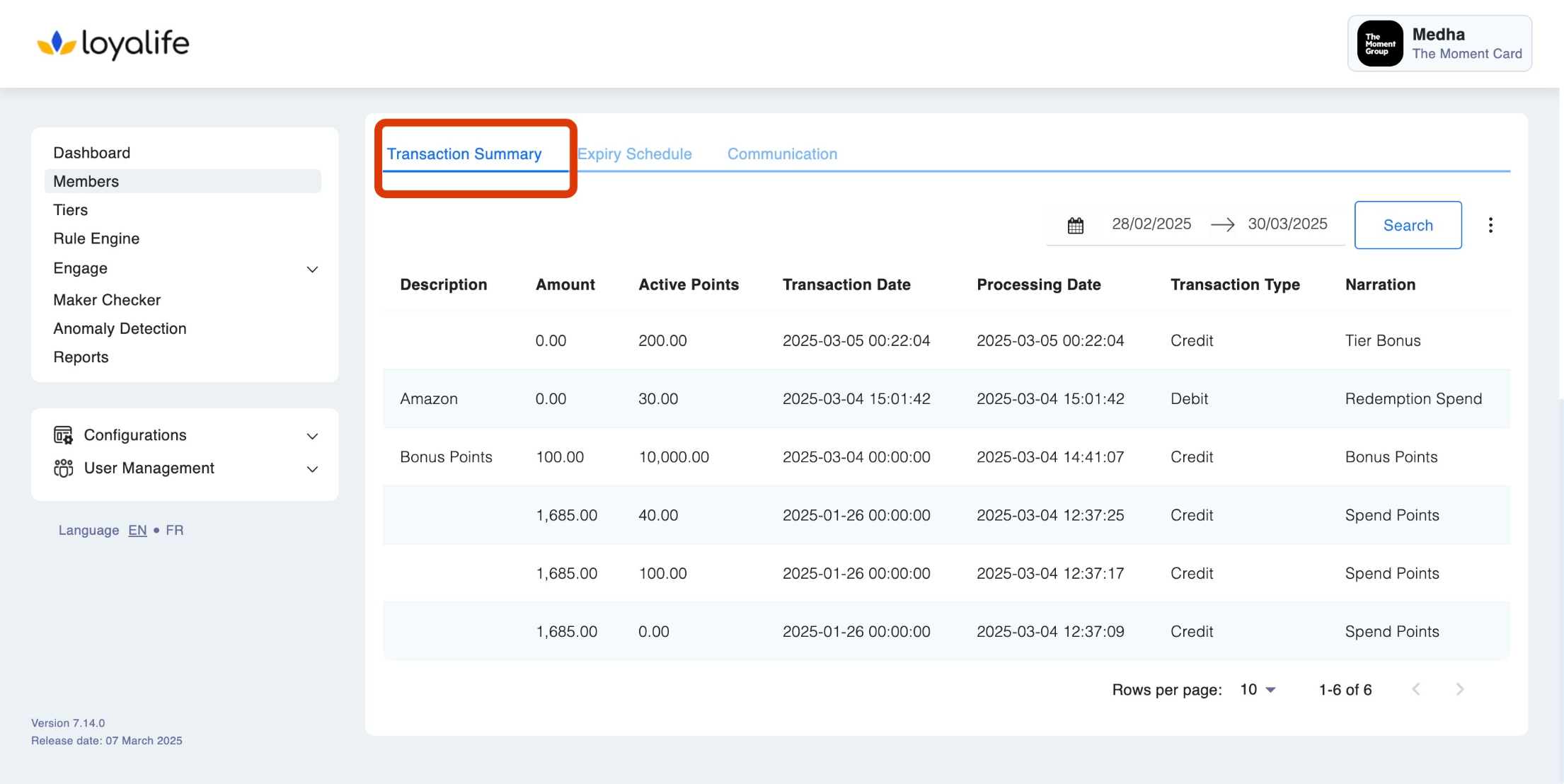Open the three-dot more options menu
Image resolution: width=1564 pixels, height=784 pixels.
[x=1490, y=225]
